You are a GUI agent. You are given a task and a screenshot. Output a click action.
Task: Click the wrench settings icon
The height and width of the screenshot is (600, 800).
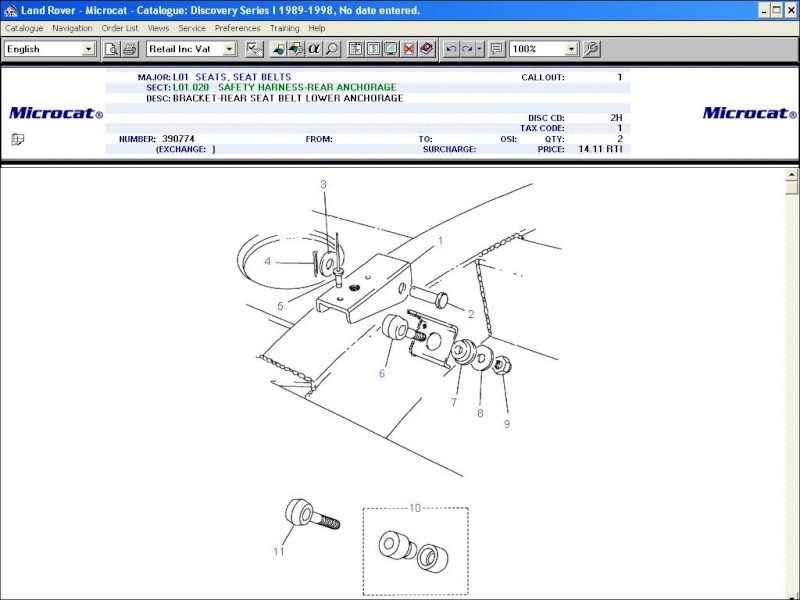point(591,49)
